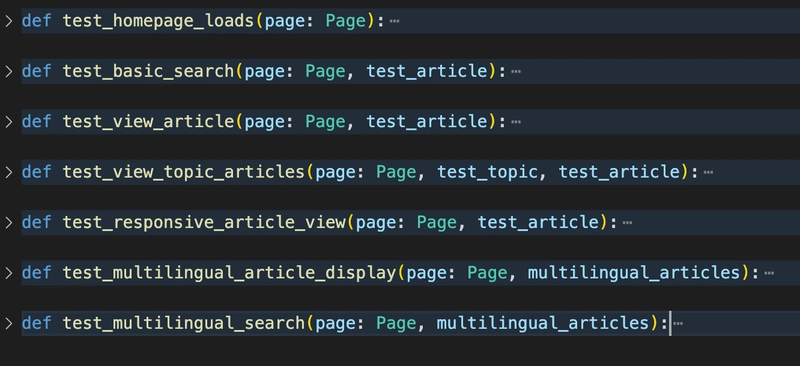The image size is (800, 366).
Task: Place cursor in function name test_view_article
Action: click(x=148, y=122)
